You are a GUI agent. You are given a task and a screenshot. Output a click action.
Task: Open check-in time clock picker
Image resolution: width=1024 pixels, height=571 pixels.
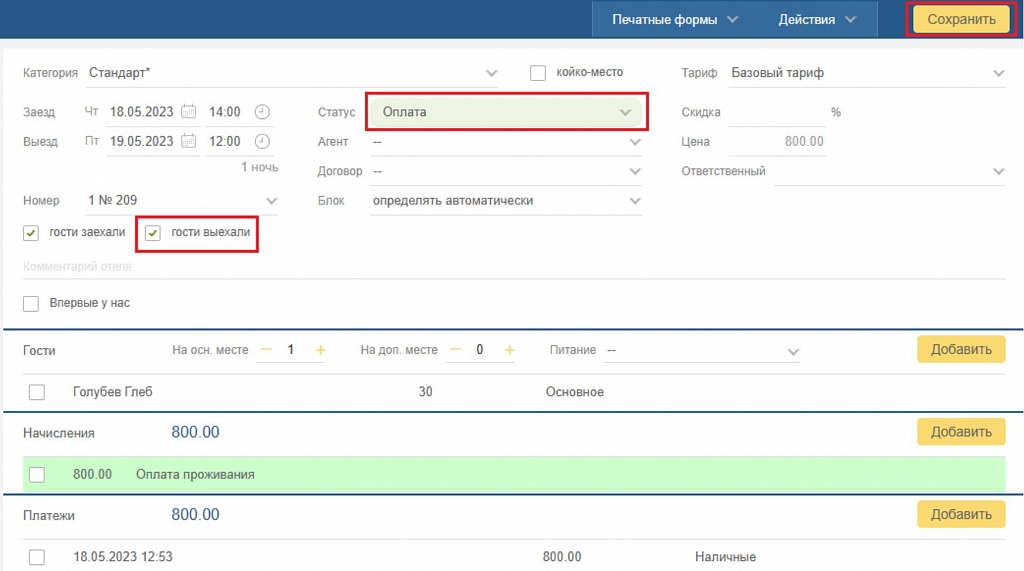(x=262, y=112)
